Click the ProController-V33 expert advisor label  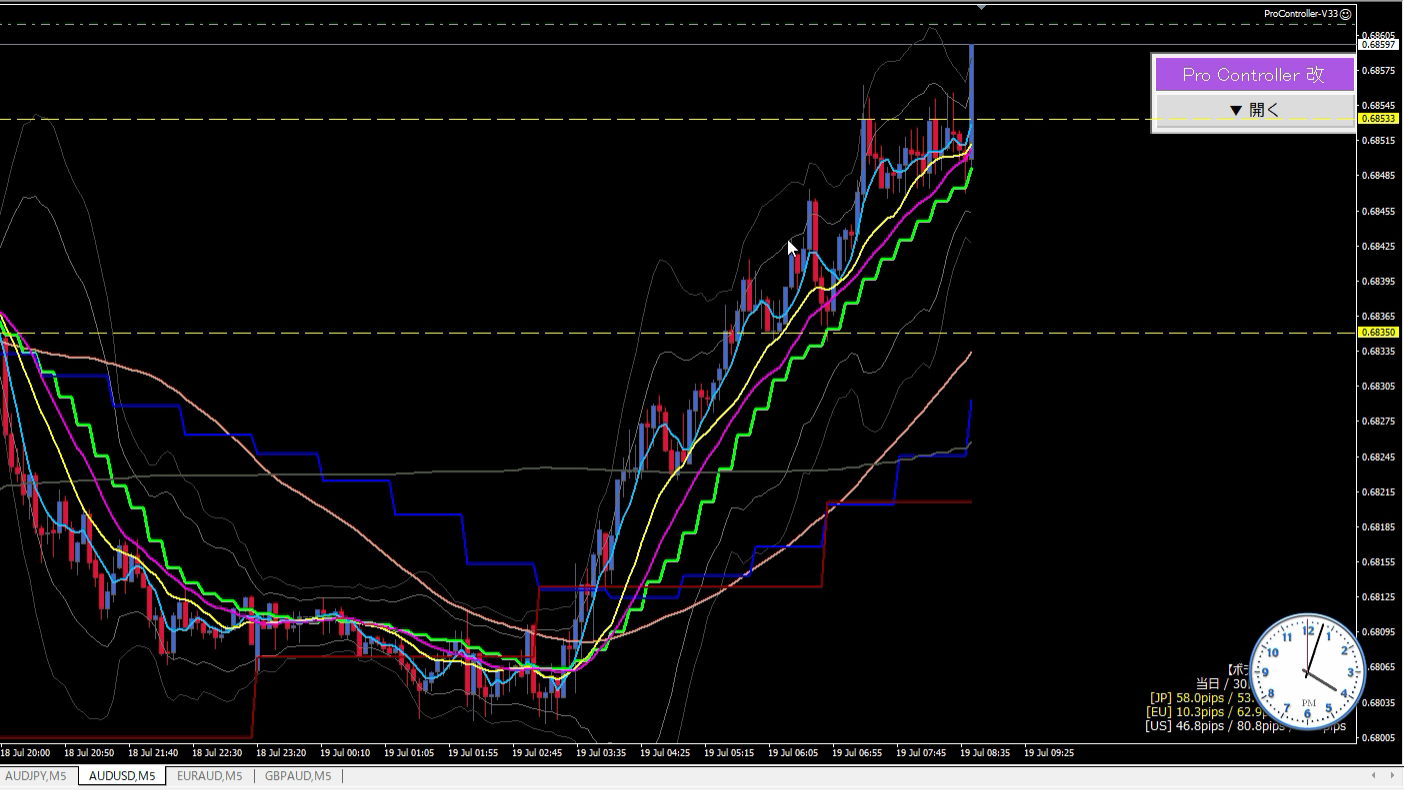pyautogui.click(x=1300, y=14)
